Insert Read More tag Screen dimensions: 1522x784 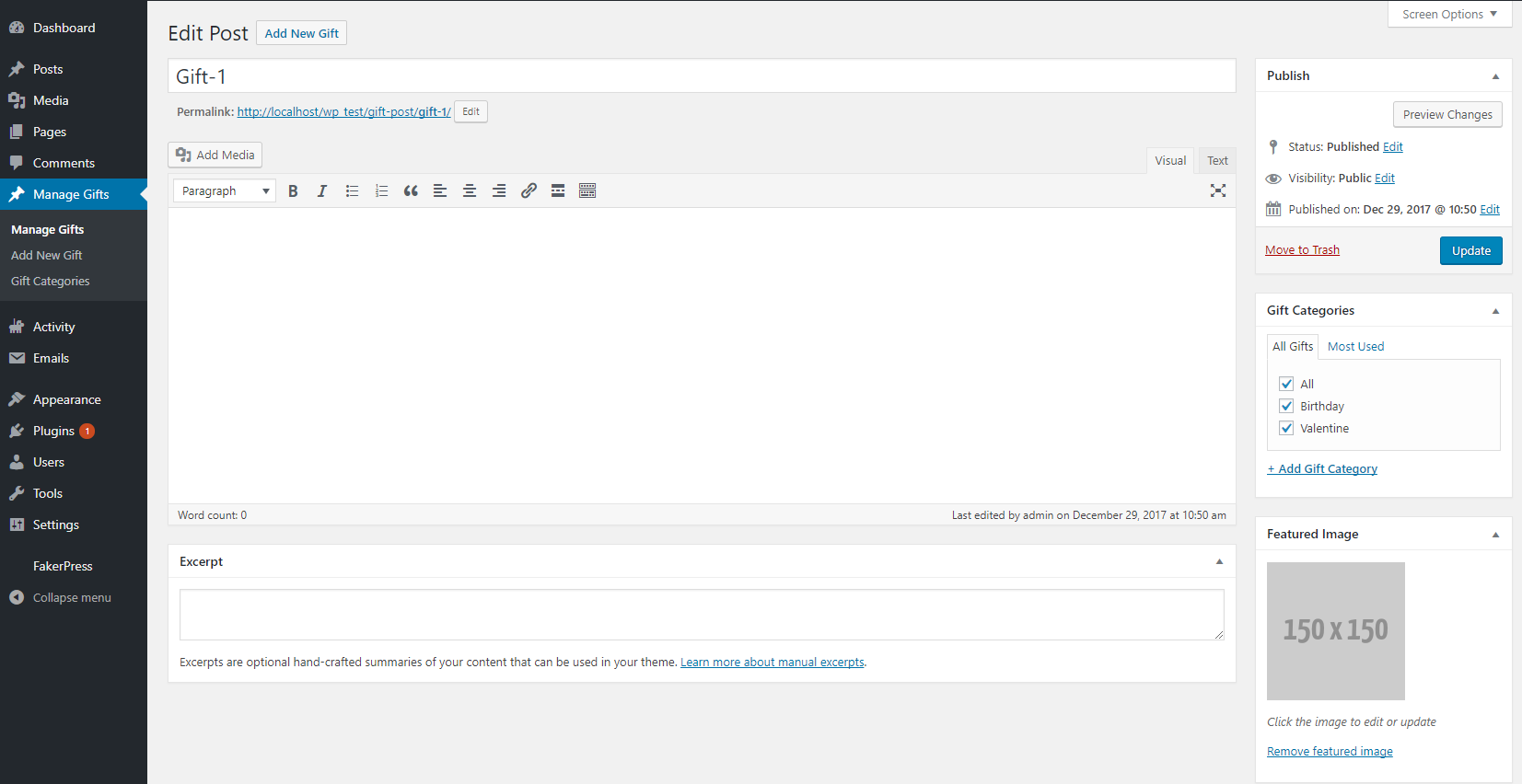pos(558,190)
